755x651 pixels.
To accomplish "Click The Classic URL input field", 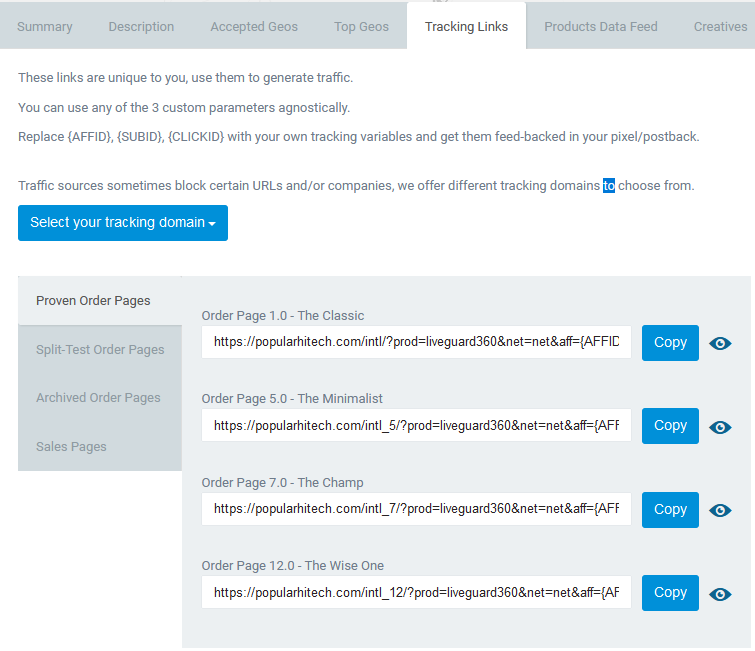I will (x=416, y=342).
